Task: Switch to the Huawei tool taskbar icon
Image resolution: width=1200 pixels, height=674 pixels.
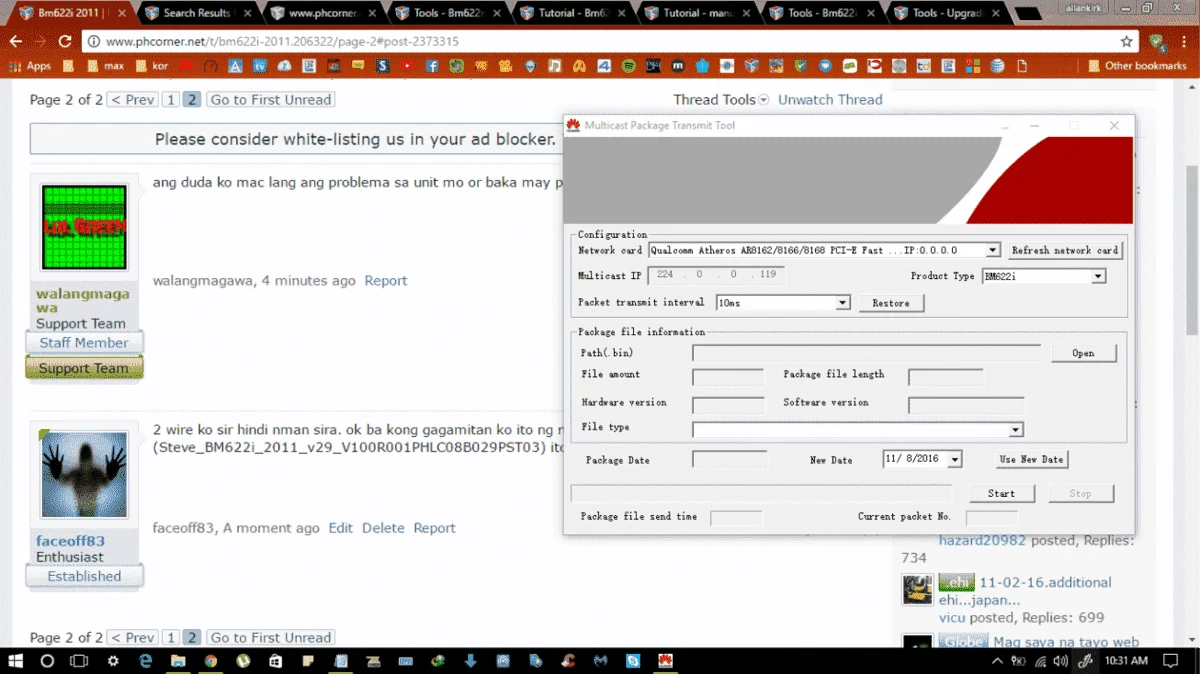Action: [x=665, y=661]
